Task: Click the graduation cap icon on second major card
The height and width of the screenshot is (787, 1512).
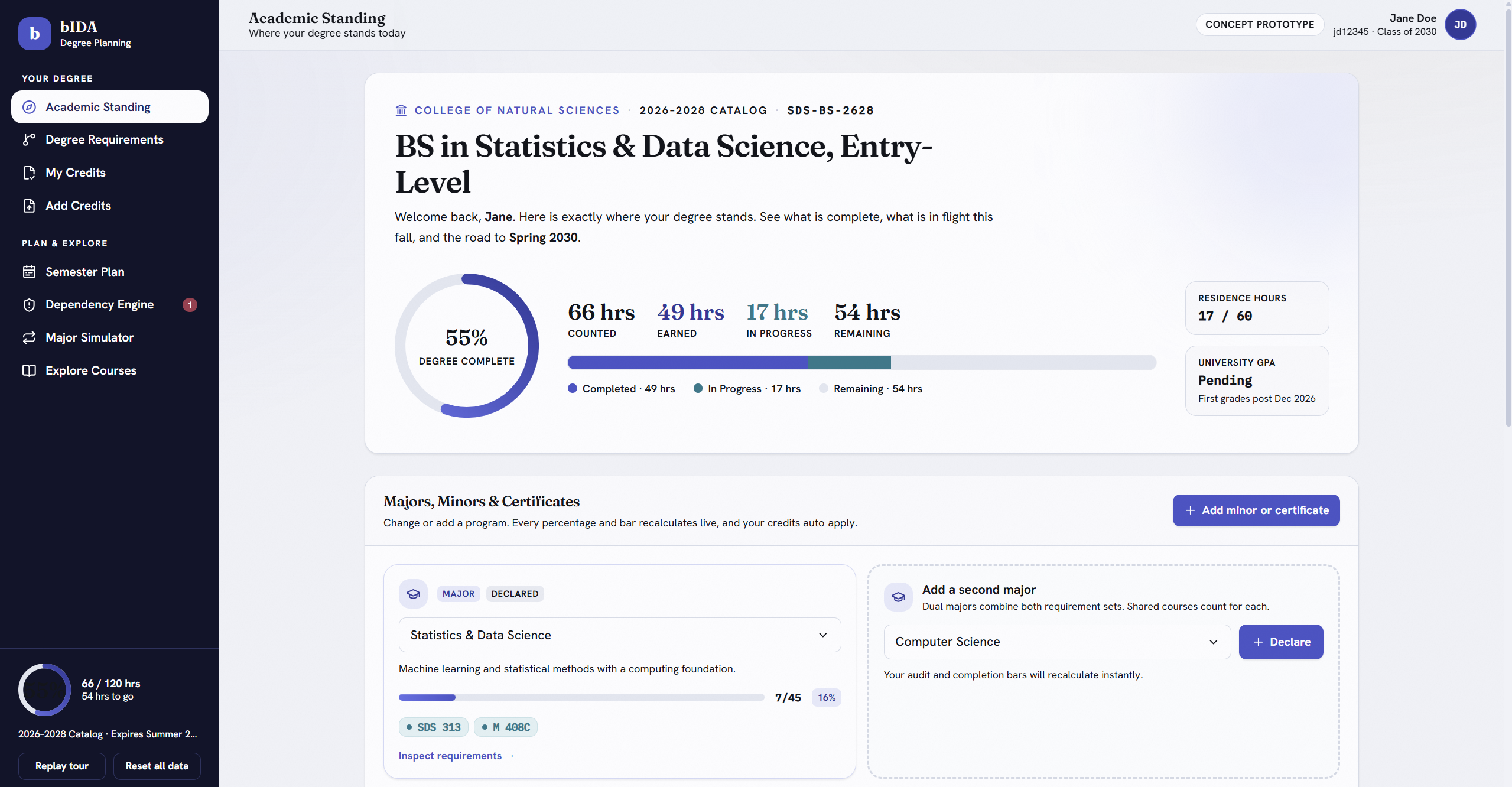Action: [898, 597]
